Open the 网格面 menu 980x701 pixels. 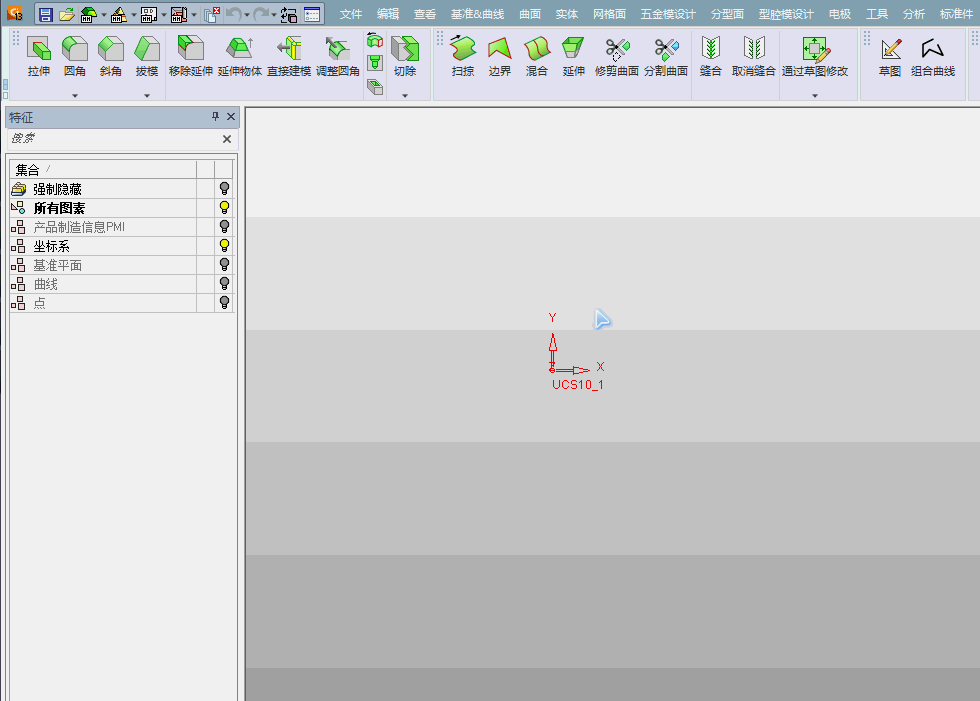point(609,14)
